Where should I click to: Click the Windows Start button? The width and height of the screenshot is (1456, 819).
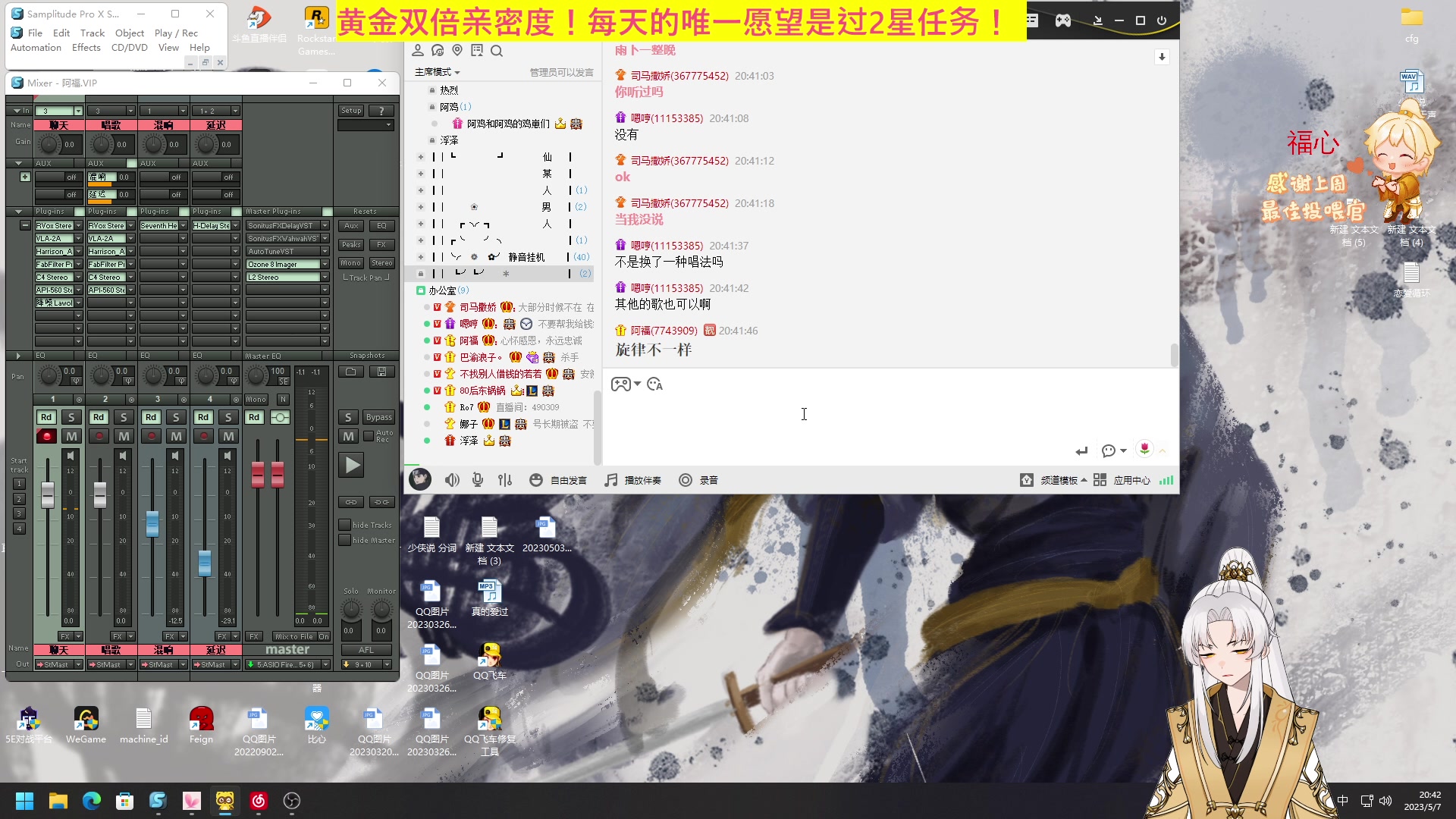(25, 801)
